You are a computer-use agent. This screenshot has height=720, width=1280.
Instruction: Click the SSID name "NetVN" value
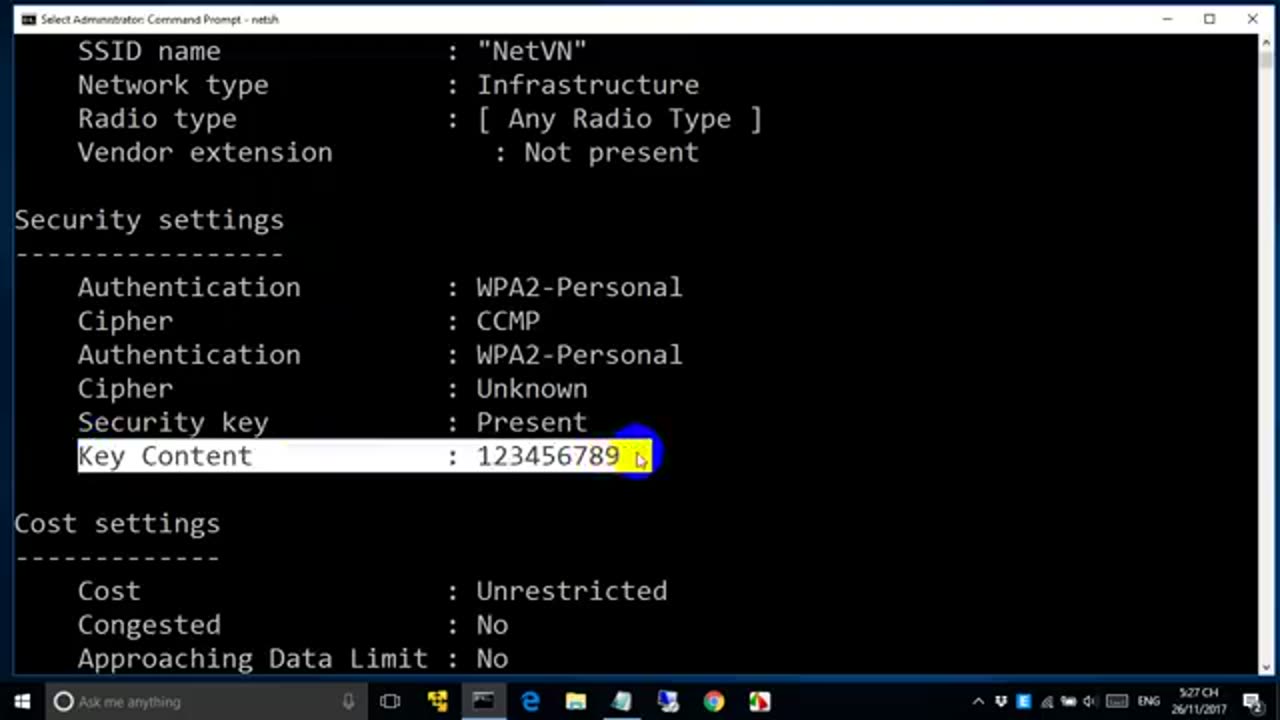pyautogui.click(x=532, y=51)
